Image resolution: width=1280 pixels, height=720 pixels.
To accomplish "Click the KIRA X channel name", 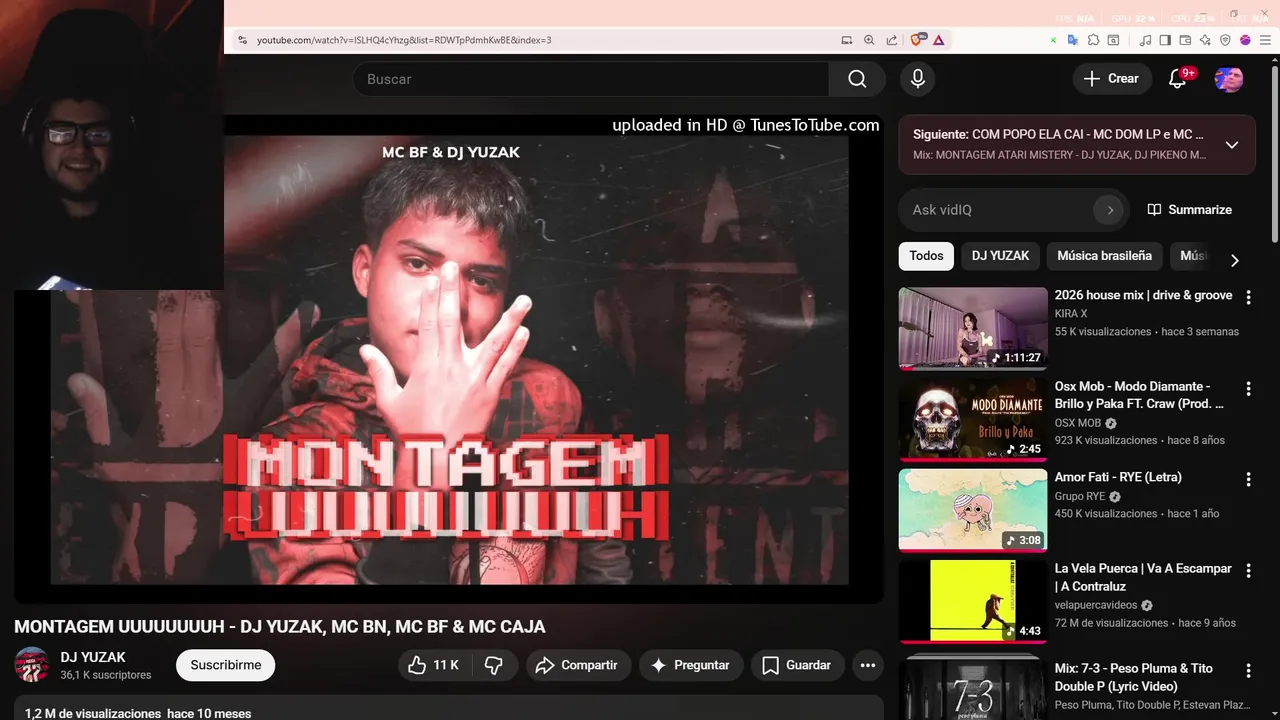I will coord(1071,313).
